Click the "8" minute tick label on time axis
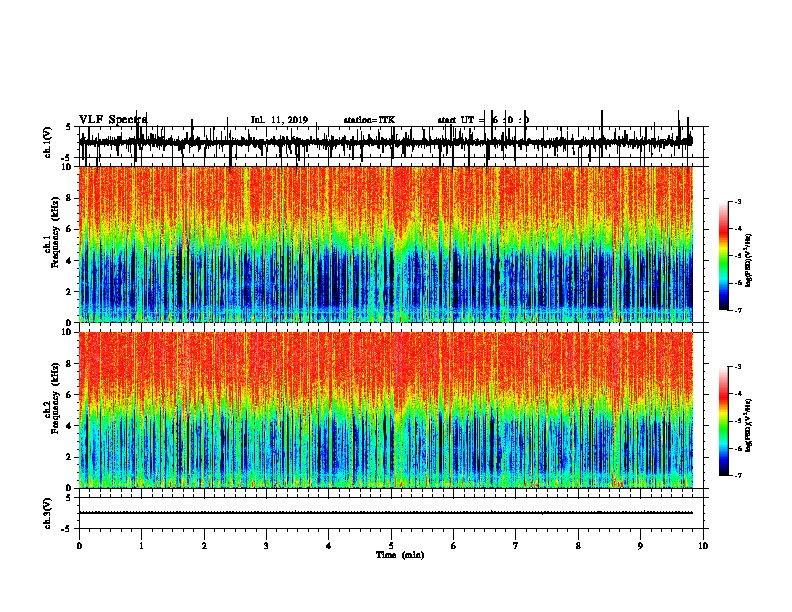The width and height of the screenshot is (792, 612). (578, 546)
